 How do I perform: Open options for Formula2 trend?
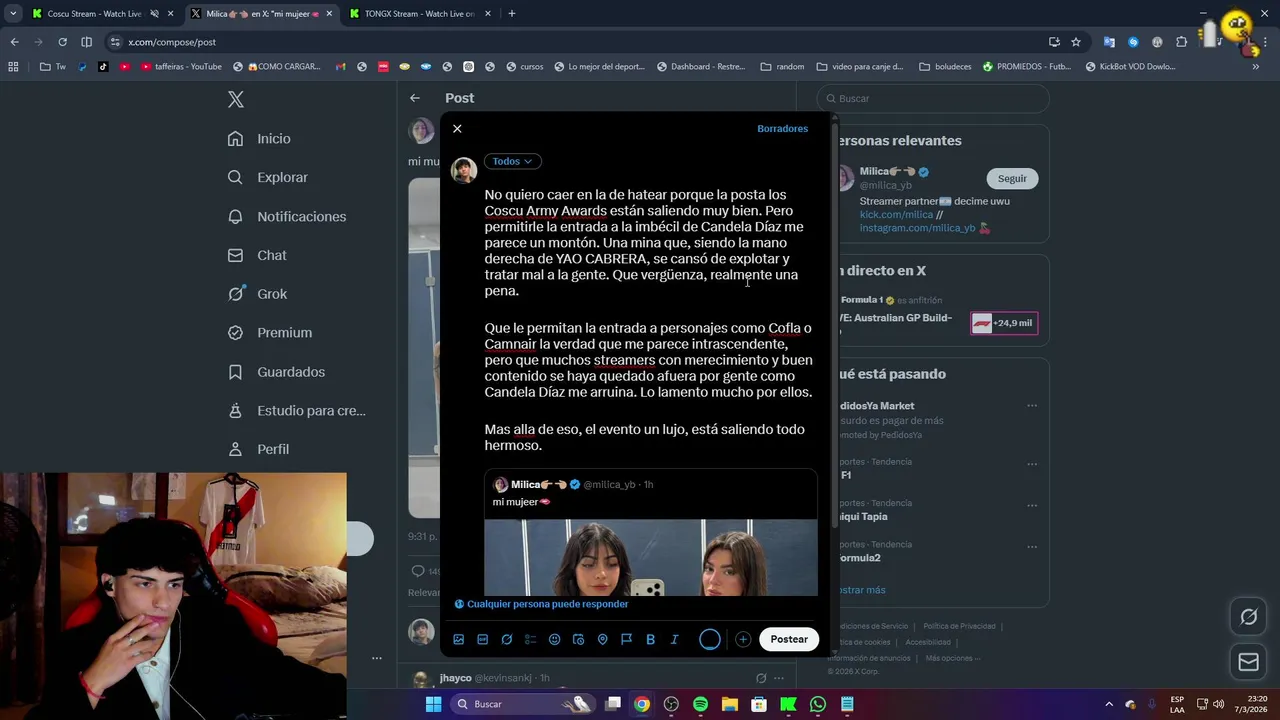pyautogui.click(x=1032, y=546)
